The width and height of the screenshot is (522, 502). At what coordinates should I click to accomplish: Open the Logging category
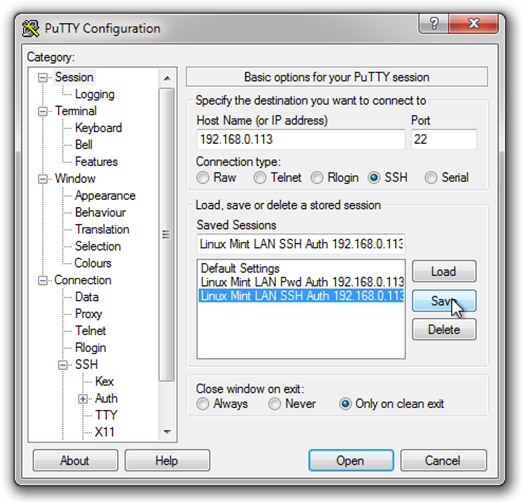pyautogui.click(x=95, y=94)
